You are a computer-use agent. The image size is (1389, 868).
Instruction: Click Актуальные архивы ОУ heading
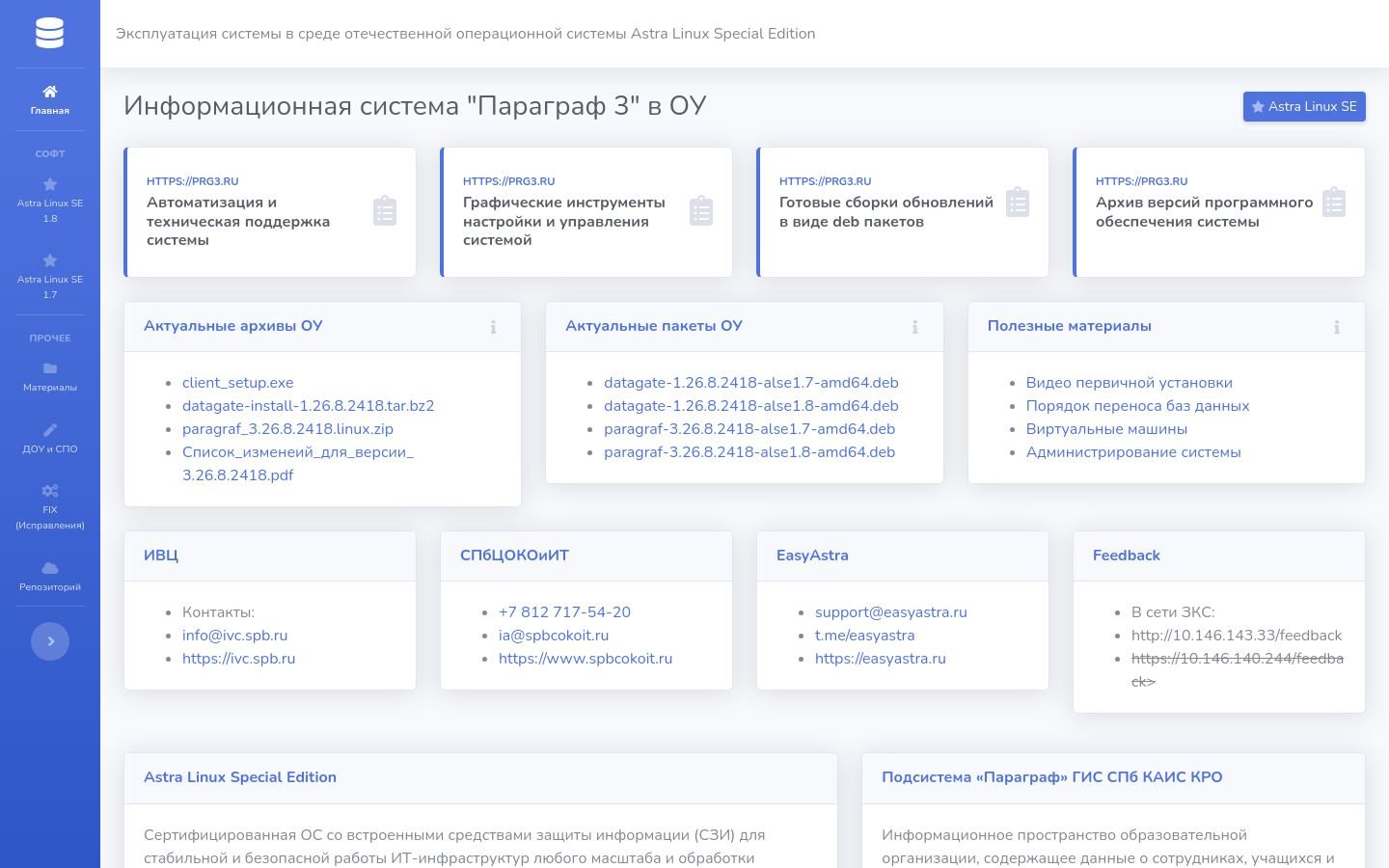[x=233, y=326]
